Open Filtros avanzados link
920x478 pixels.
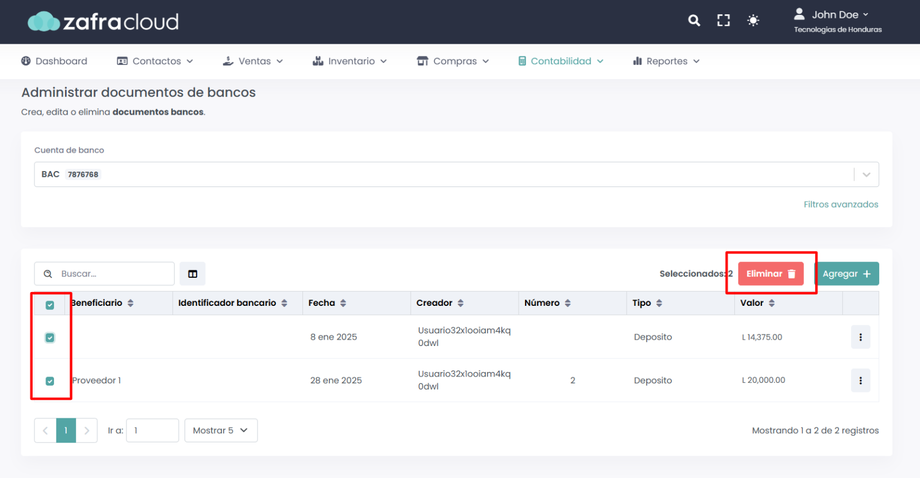click(x=840, y=204)
